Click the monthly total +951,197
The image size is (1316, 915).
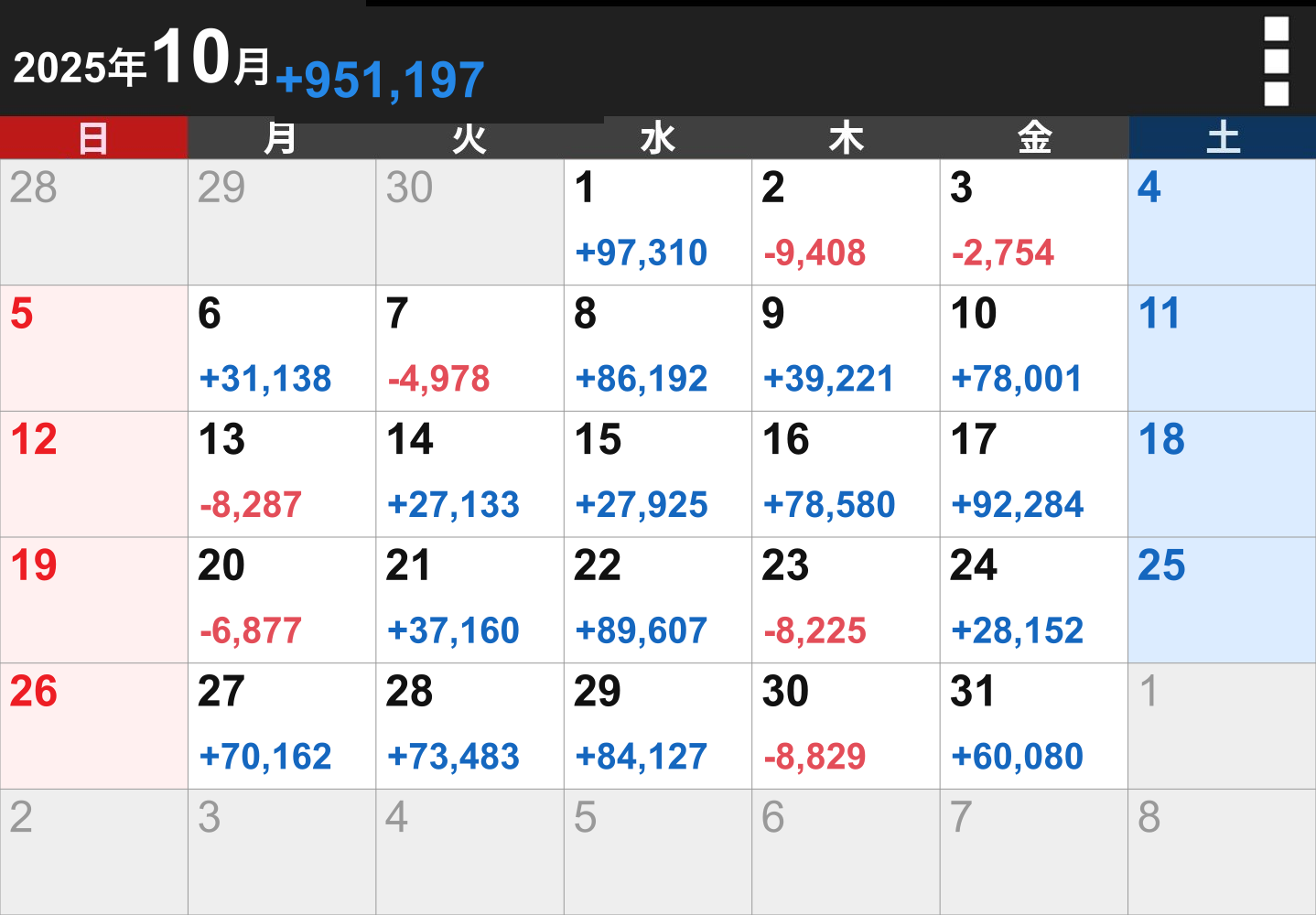click(380, 80)
